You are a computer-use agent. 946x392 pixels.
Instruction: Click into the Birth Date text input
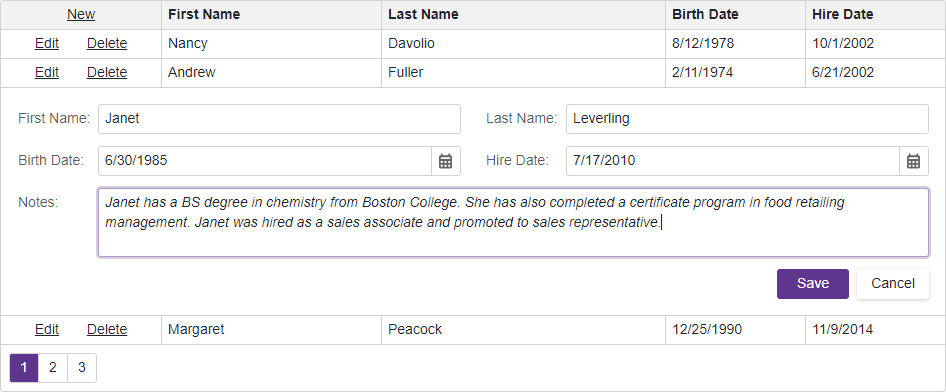click(265, 161)
